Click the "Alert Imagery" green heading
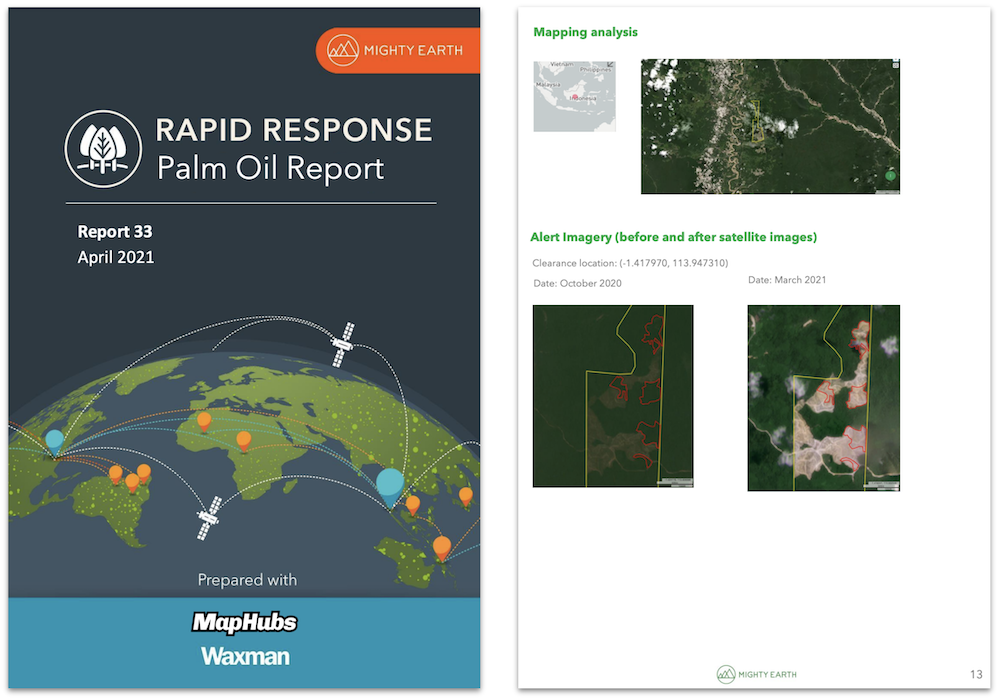This screenshot has width=1000, height=699. [x=673, y=237]
